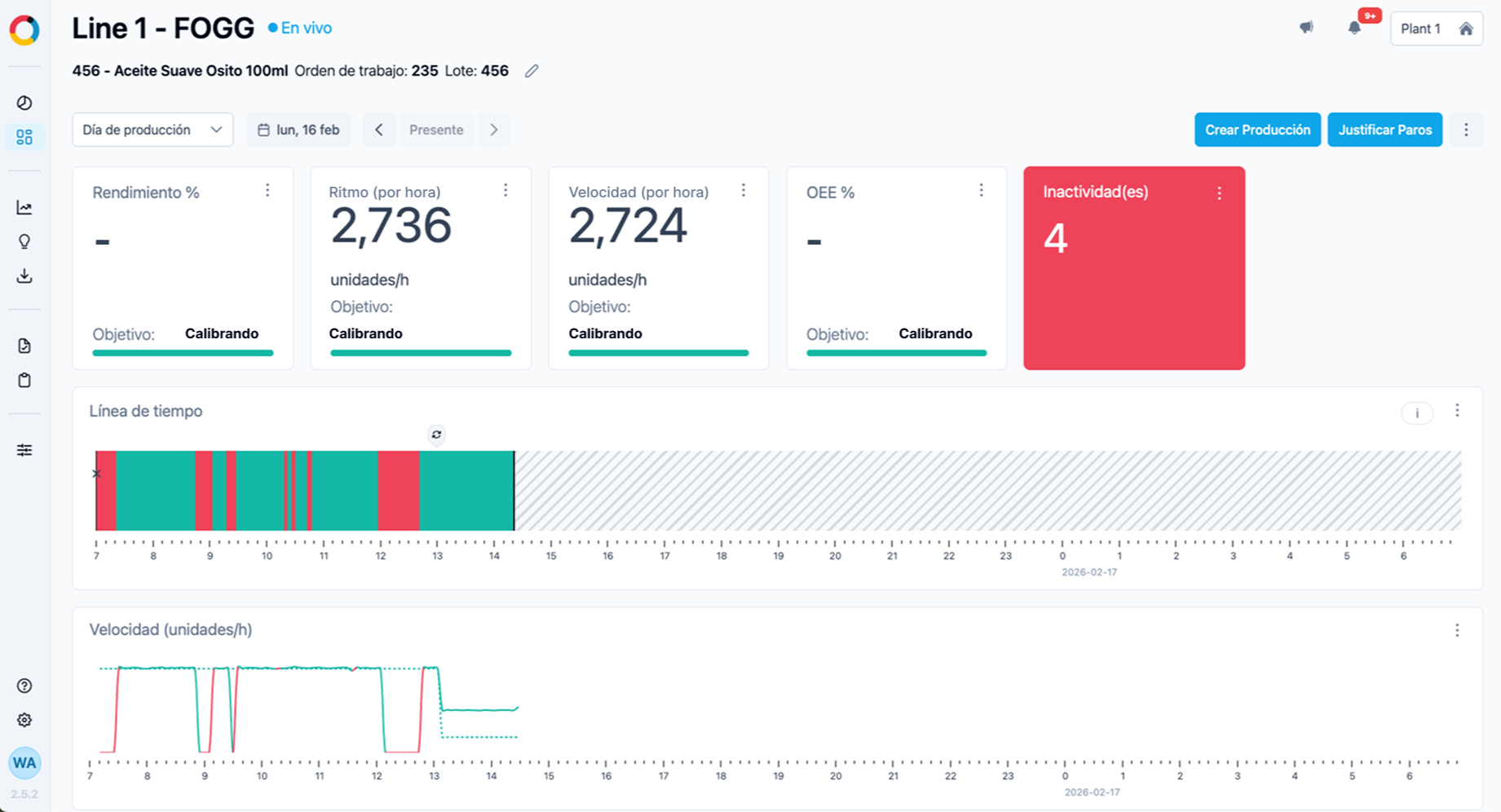Image resolution: width=1501 pixels, height=812 pixels.
Task: Open OEE % card options menu
Action: (982, 190)
